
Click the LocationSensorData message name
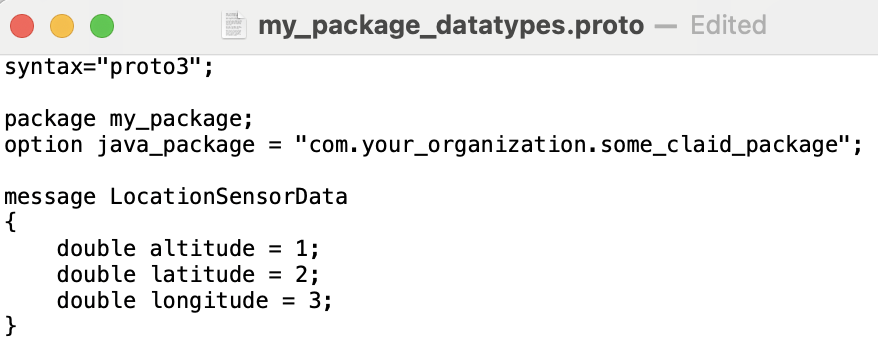pyautogui.click(x=228, y=197)
